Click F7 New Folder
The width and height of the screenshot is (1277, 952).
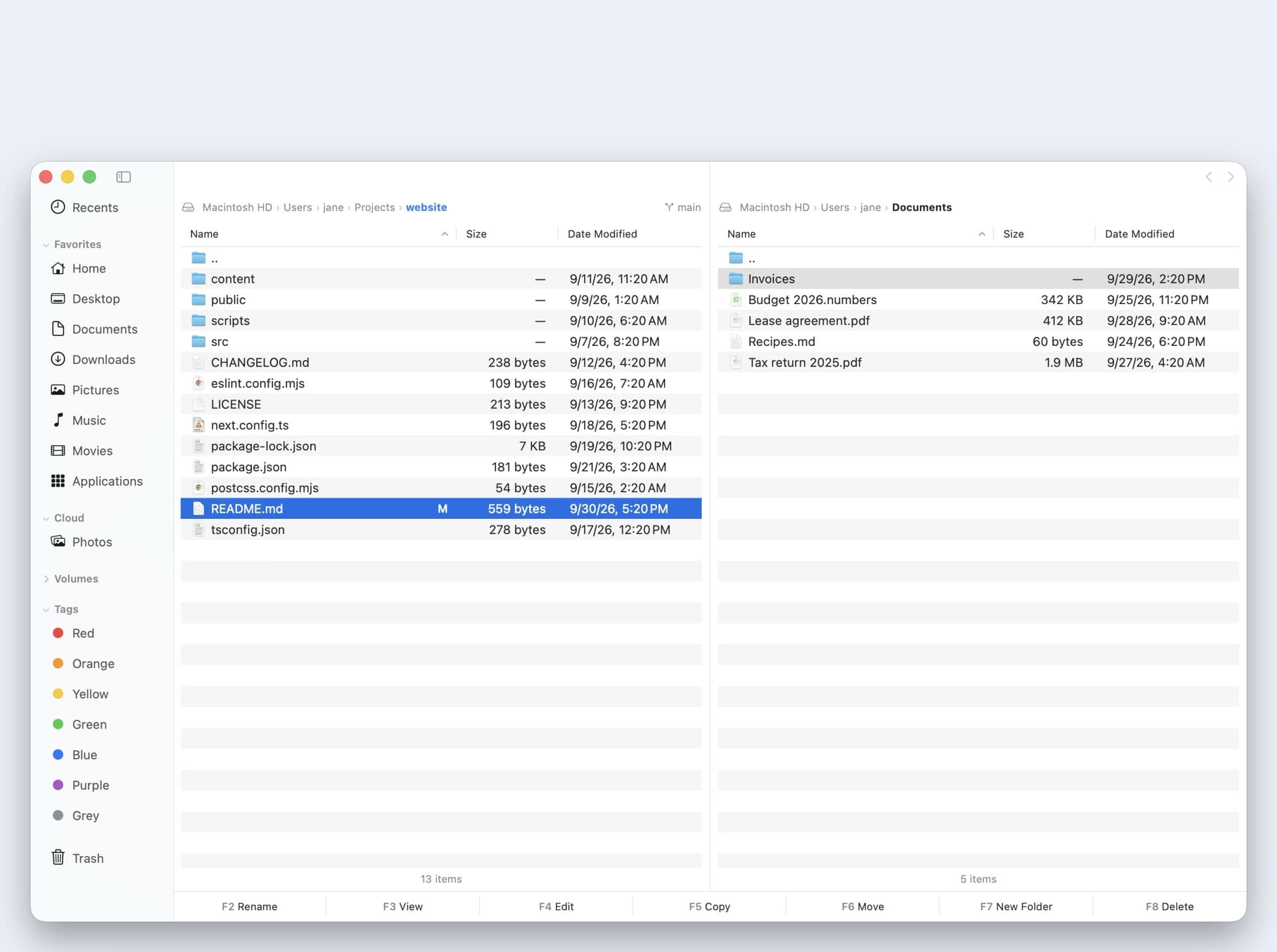tap(1016, 906)
